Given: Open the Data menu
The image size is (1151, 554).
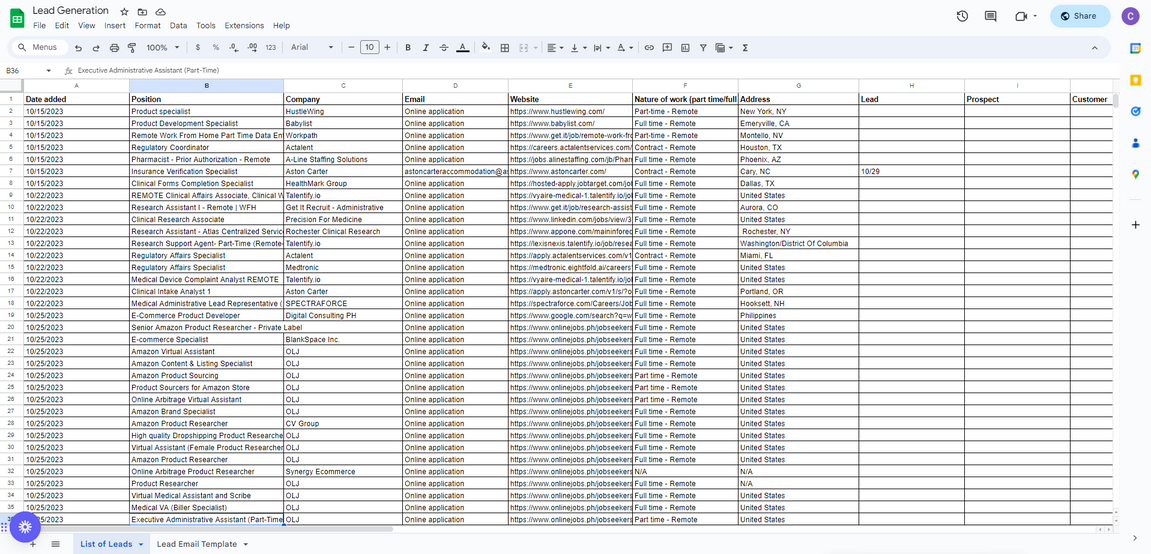Looking at the screenshot, I should coord(178,26).
